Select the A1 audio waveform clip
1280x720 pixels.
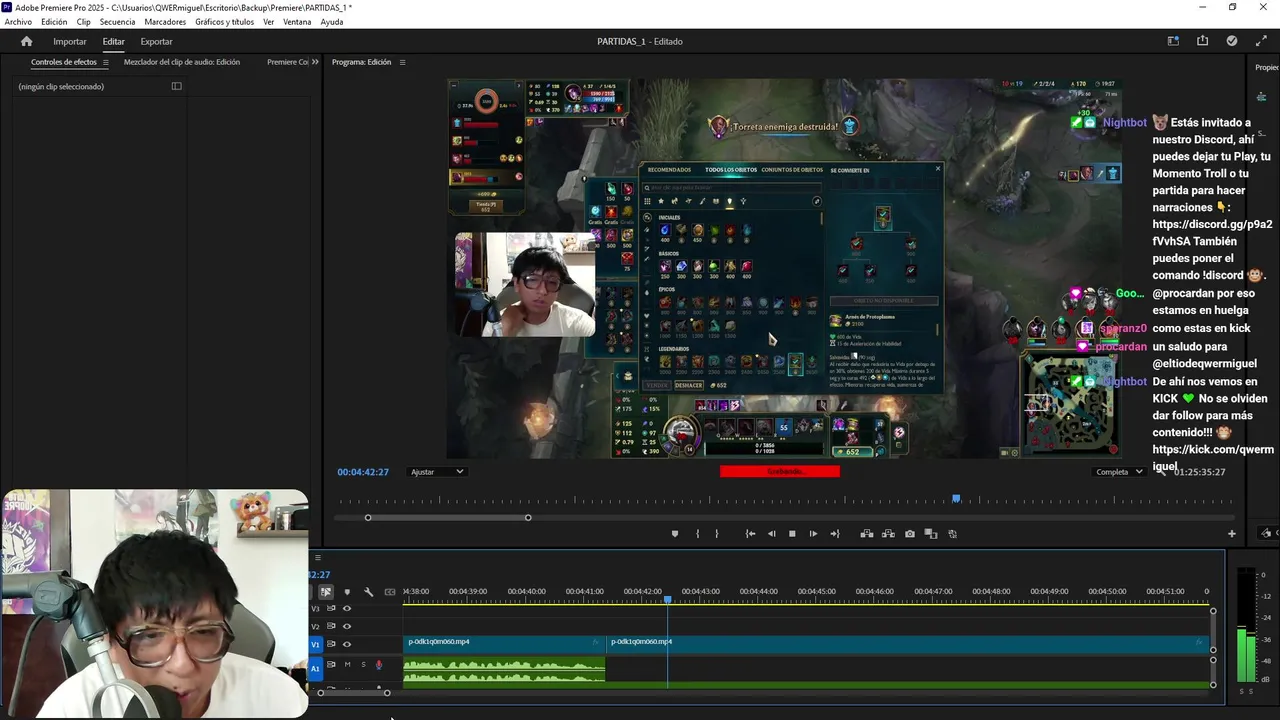504,671
